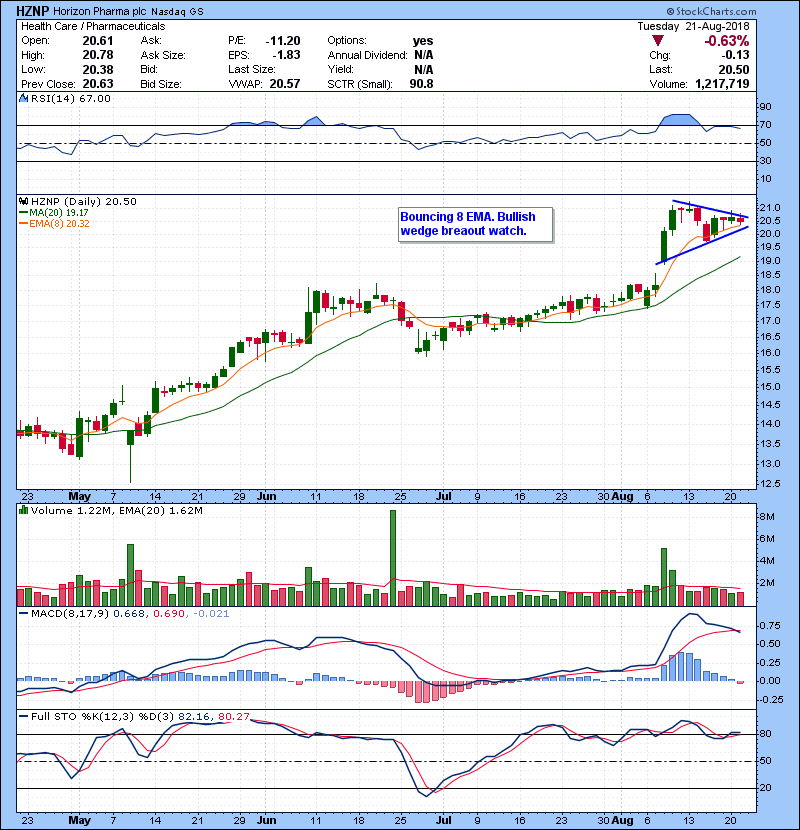Click the Chg value -0.13
800x830 pixels.
coord(735,55)
